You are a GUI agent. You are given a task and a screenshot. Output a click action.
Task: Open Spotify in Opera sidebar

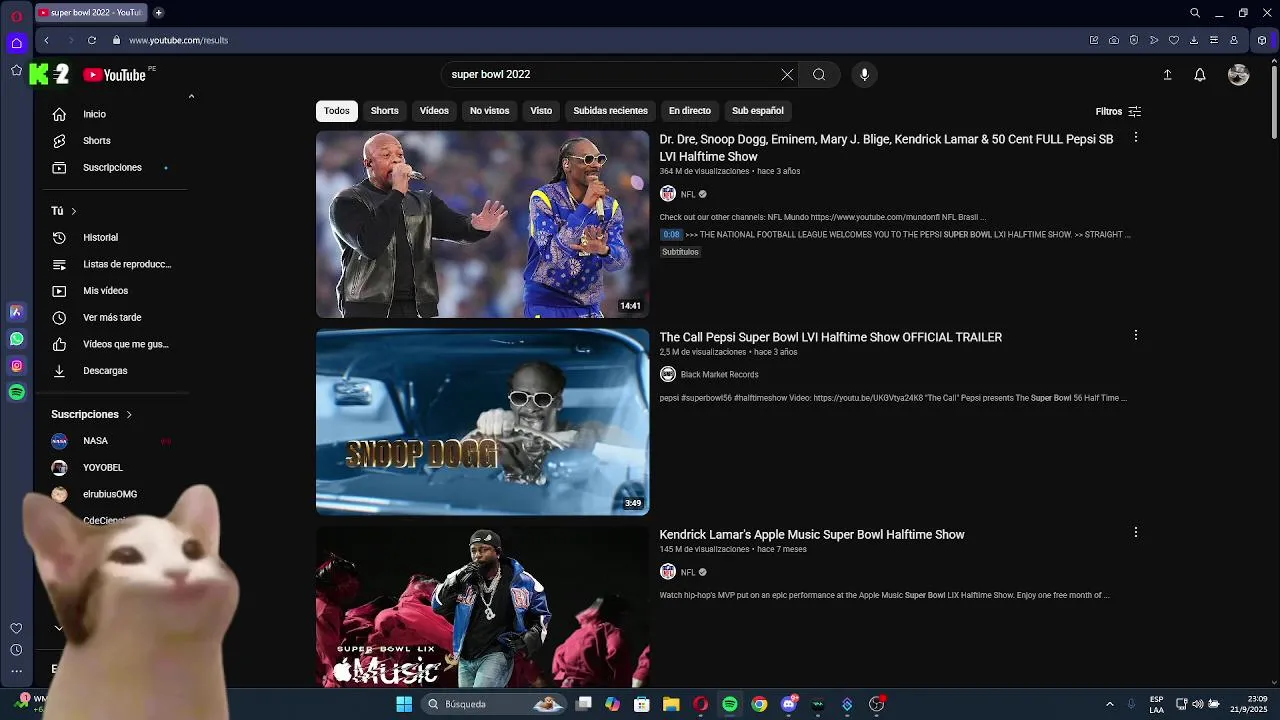(16, 393)
